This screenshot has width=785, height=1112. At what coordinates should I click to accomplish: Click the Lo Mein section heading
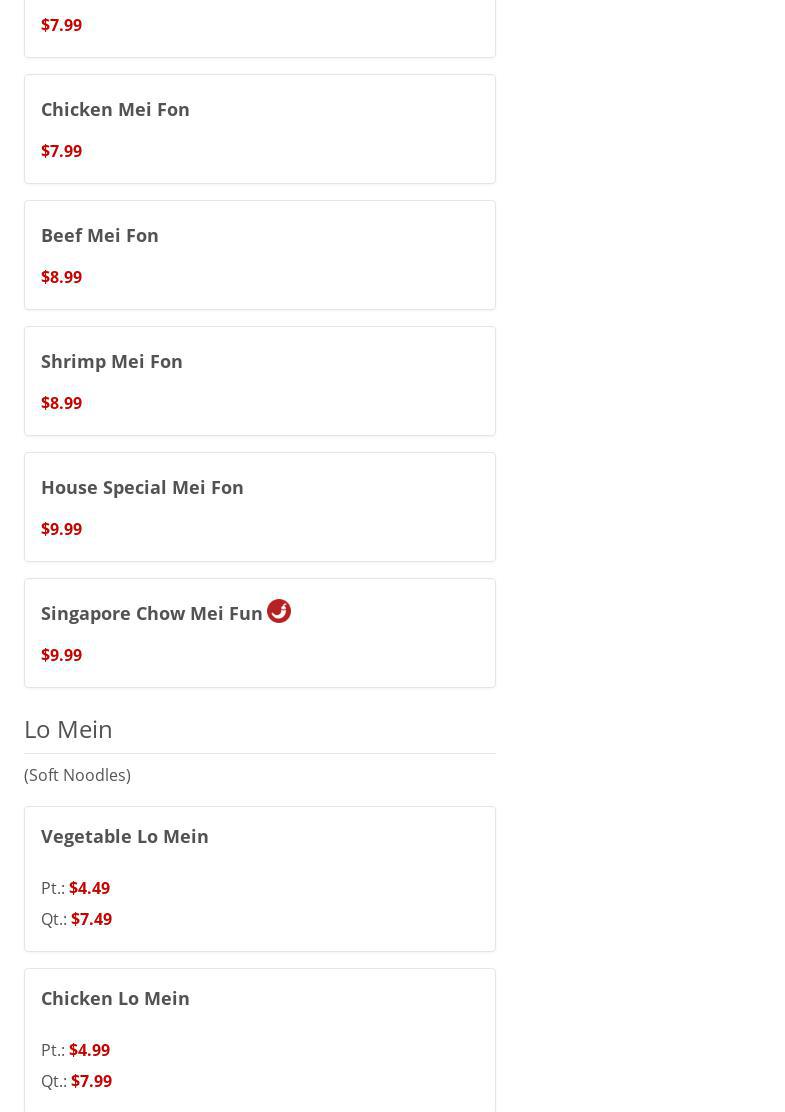[x=68, y=729]
